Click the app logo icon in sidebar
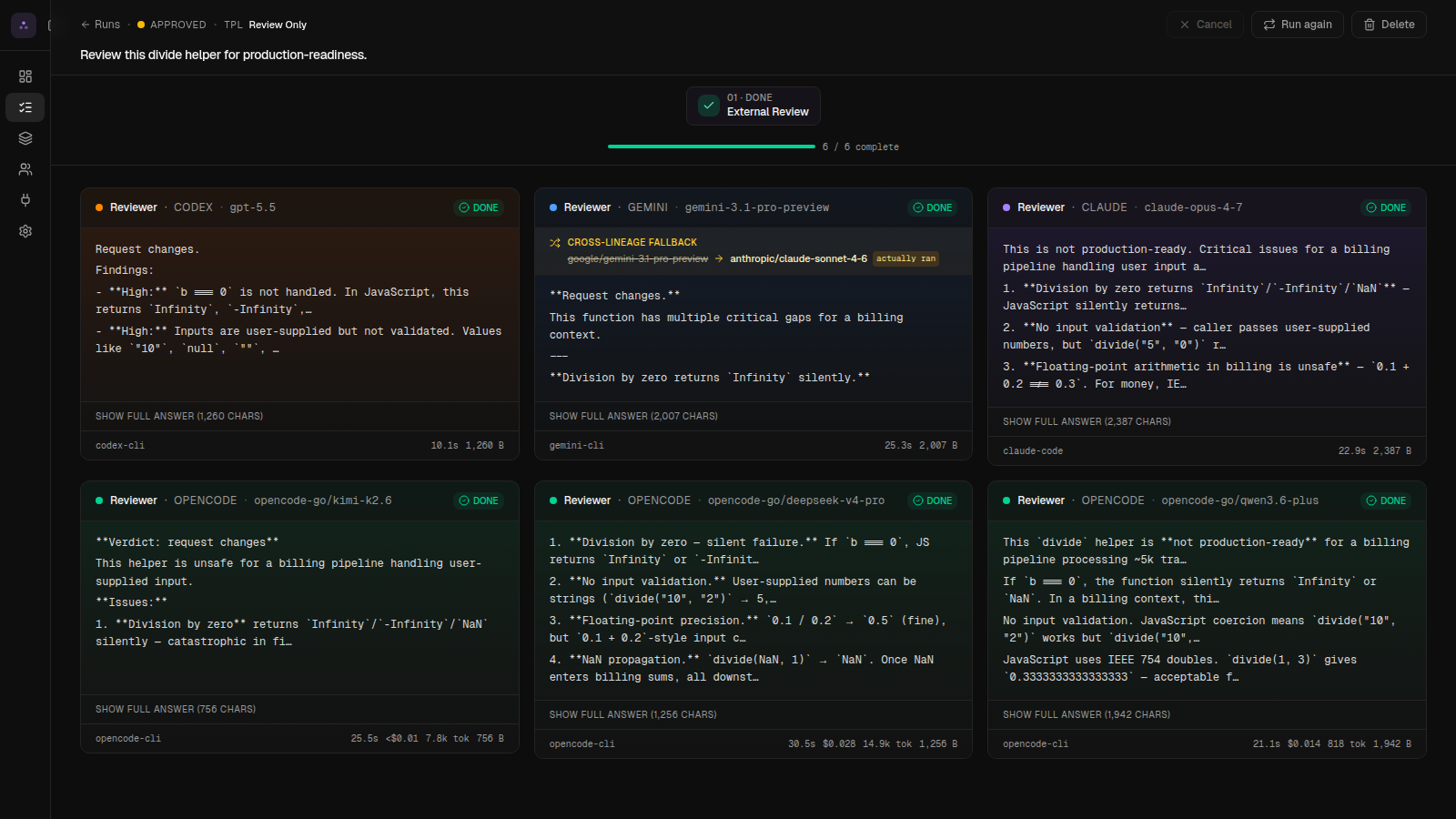1456x819 pixels. pyautogui.click(x=24, y=25)
